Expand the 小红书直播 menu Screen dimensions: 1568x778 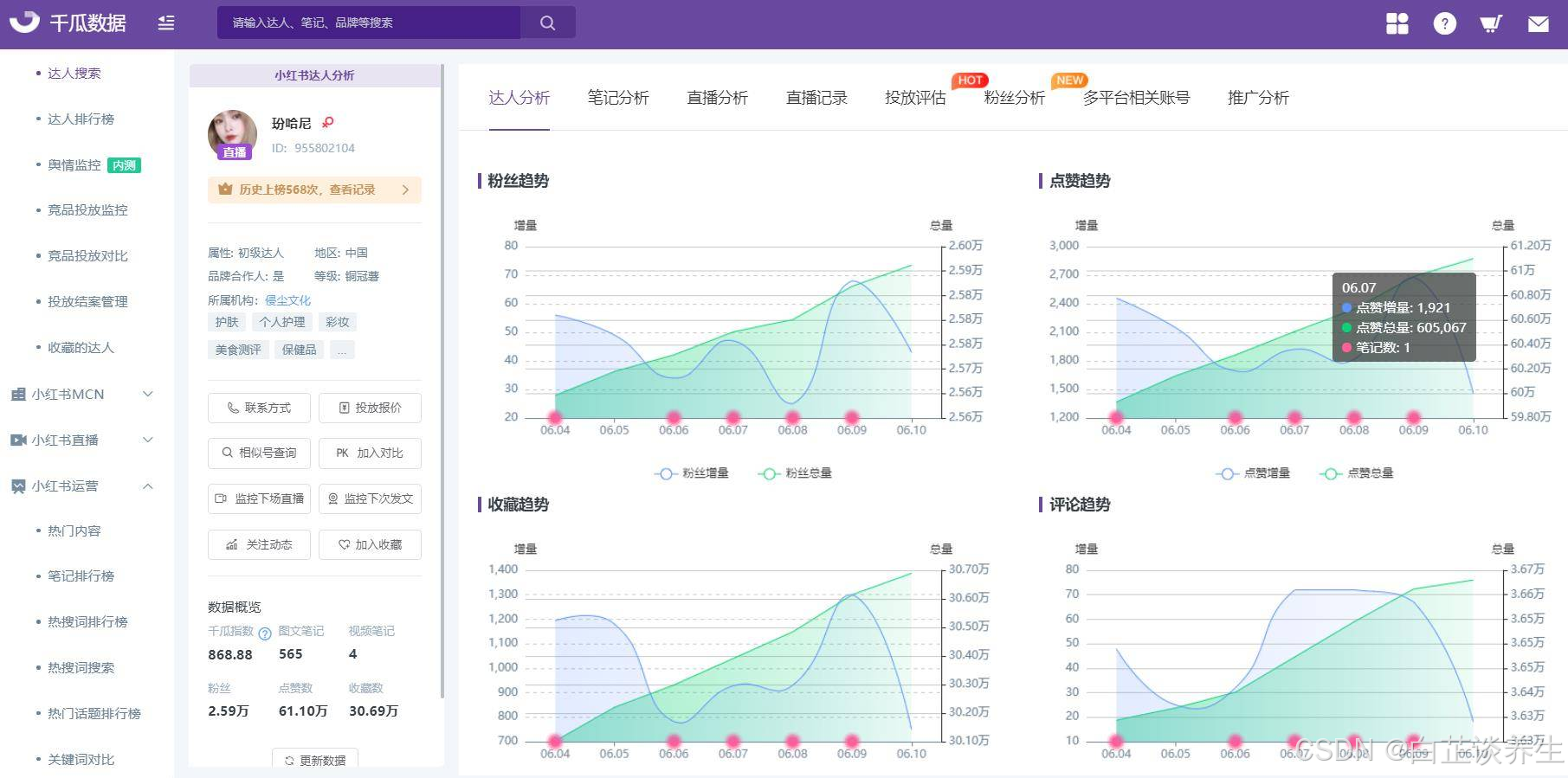pyautogui.click(x=148, y=440)
